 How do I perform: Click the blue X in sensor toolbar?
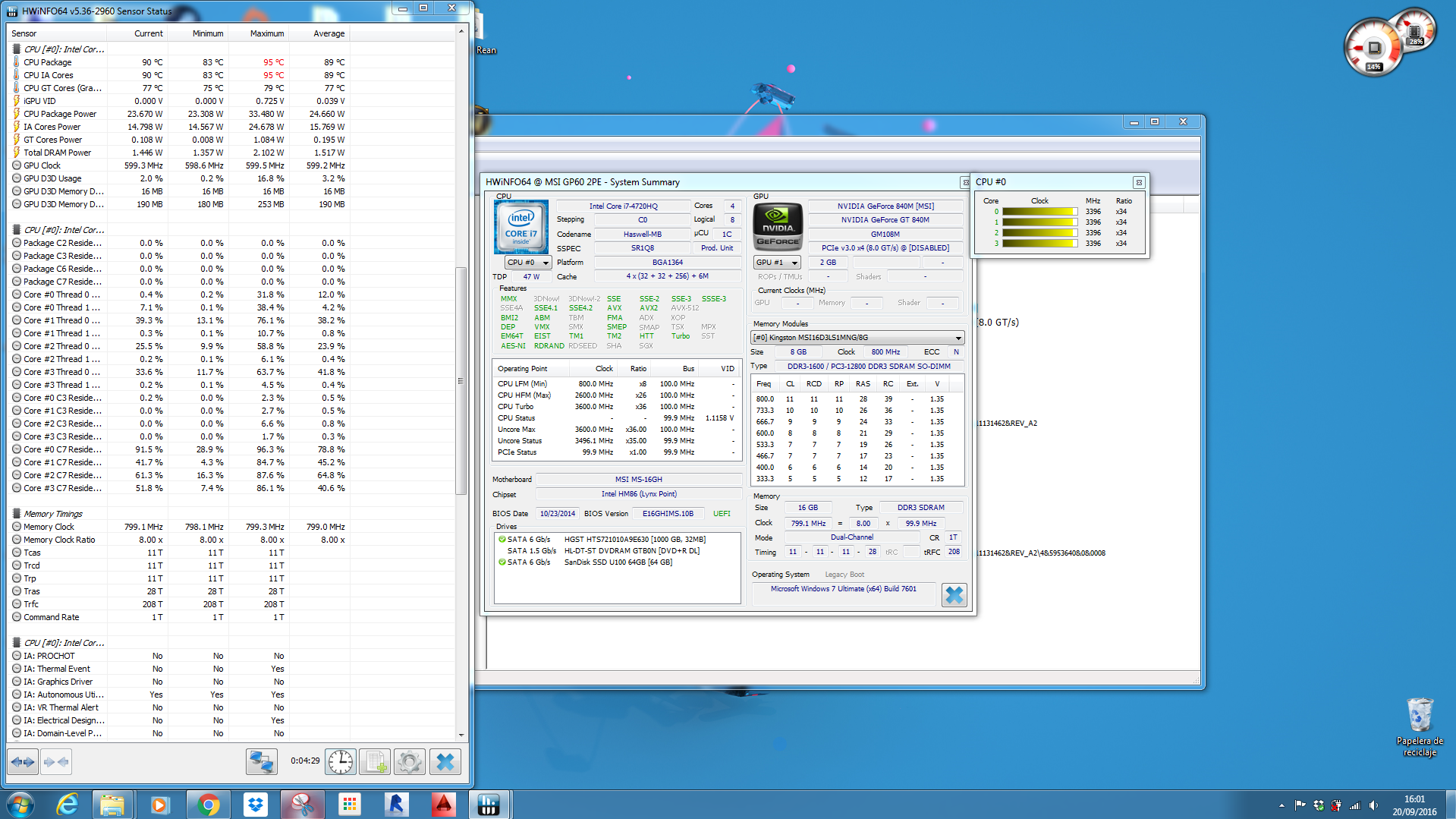tap(445, 761)
